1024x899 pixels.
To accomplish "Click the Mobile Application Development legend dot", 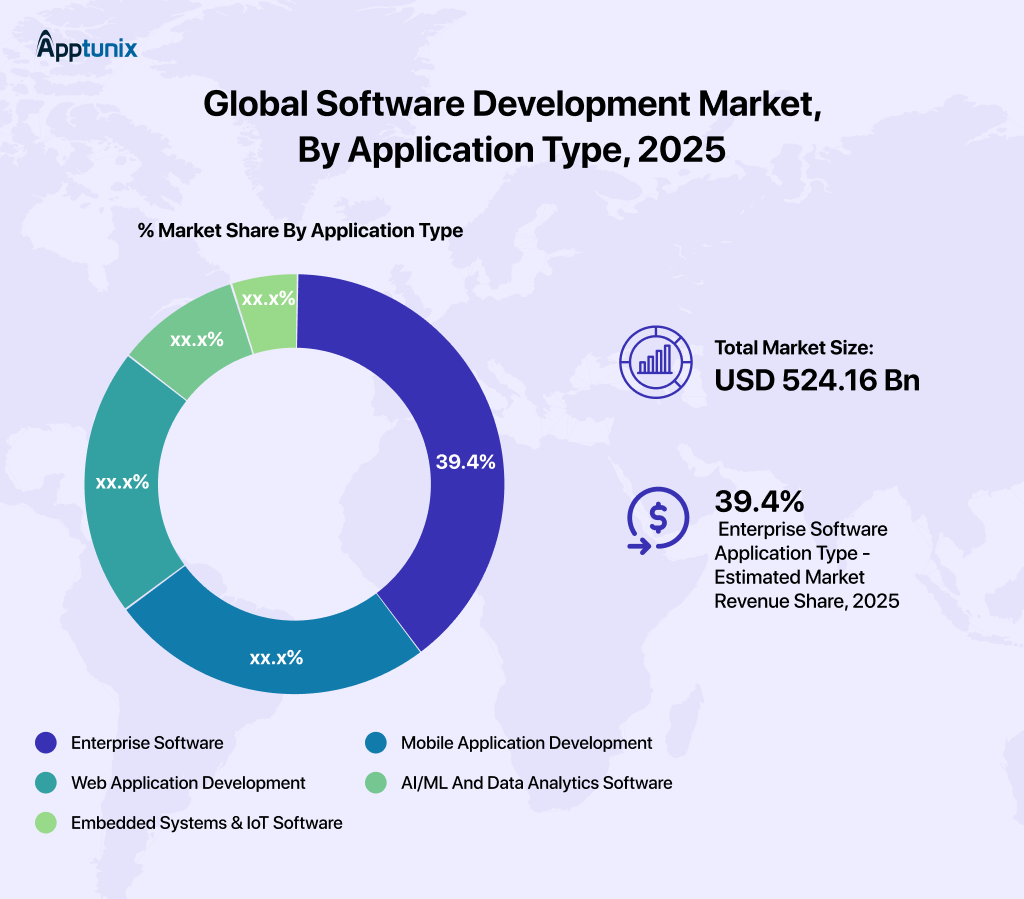I will click(377, 743).
